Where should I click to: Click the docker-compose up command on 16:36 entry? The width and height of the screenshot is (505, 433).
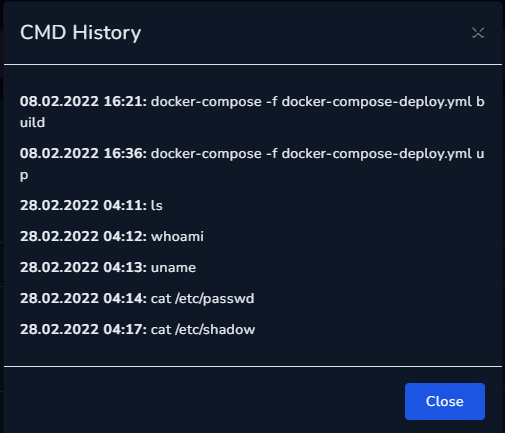click(x=318, y=154)
